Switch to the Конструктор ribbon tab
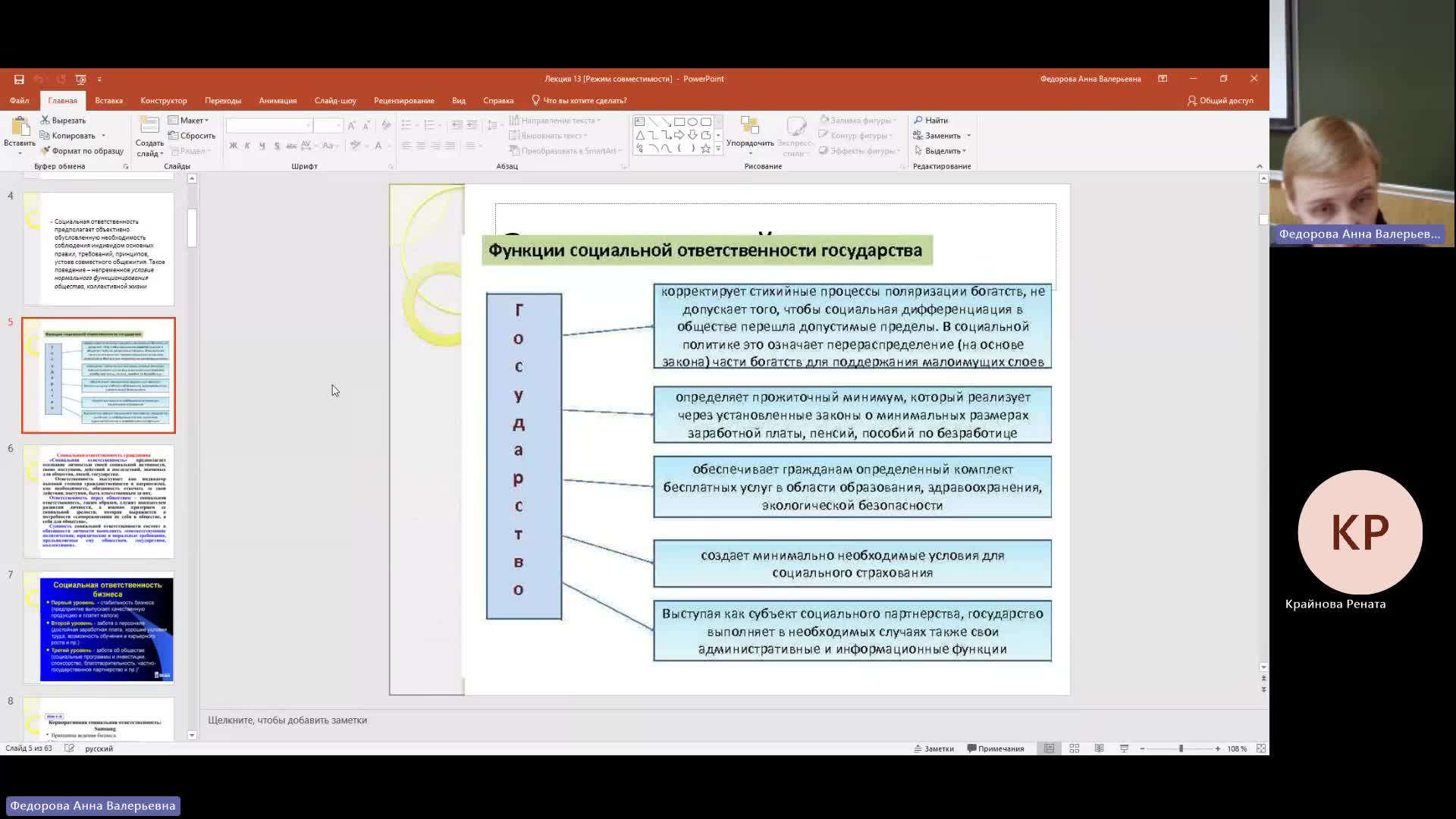1456x819 pixels. pos(164,100)
